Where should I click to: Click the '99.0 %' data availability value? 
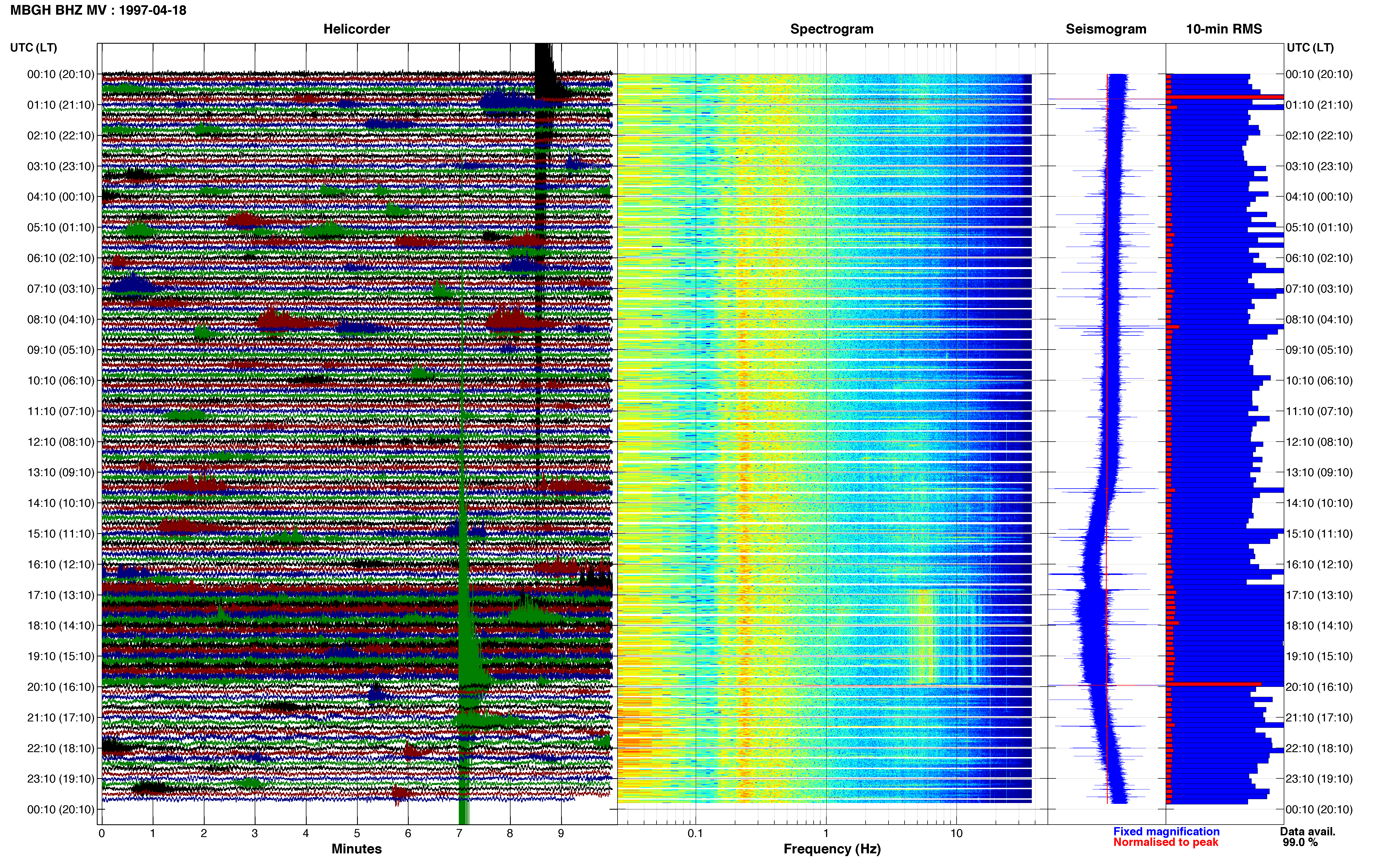click(x=1300, y=842)
